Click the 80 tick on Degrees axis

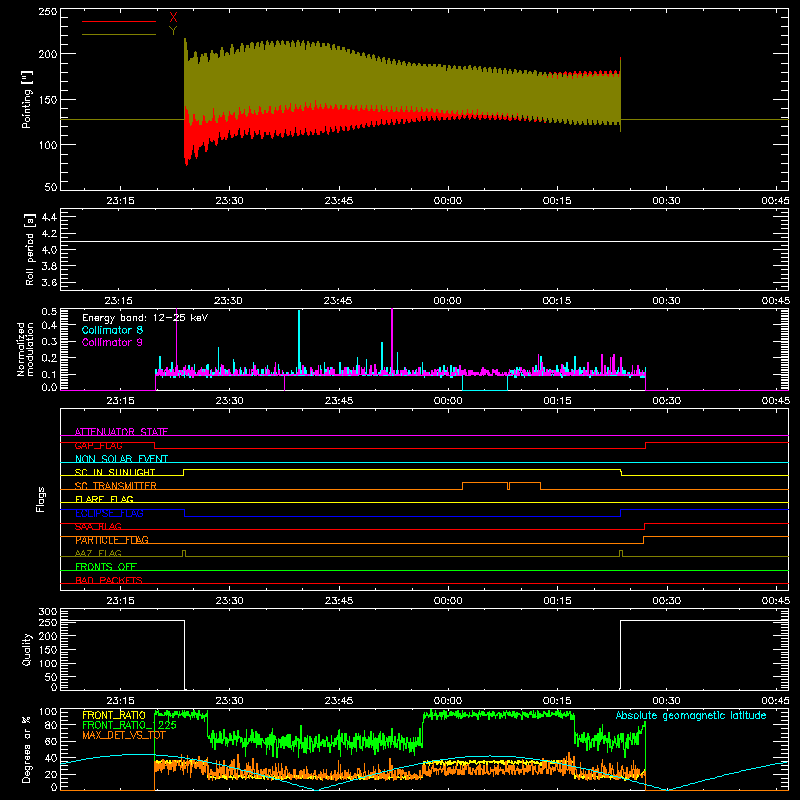click(51, 725)
